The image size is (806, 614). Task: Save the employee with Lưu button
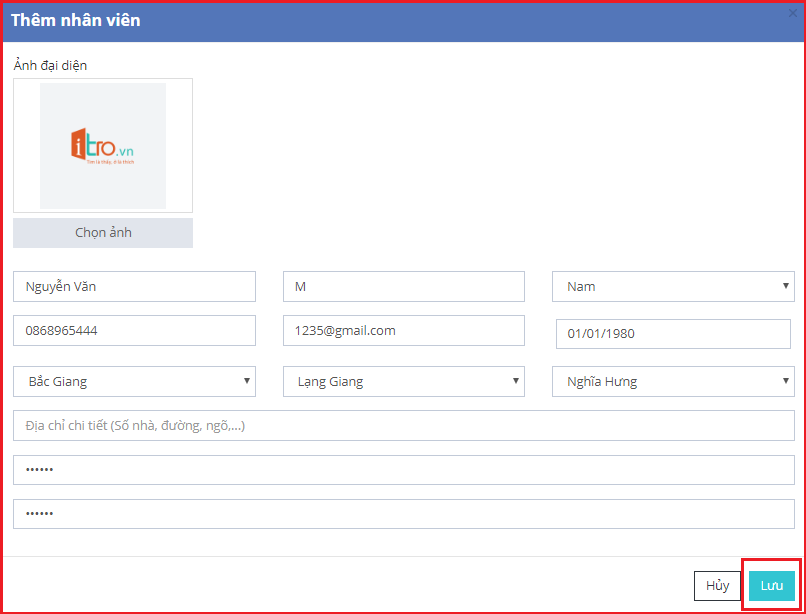pos(772,586)
